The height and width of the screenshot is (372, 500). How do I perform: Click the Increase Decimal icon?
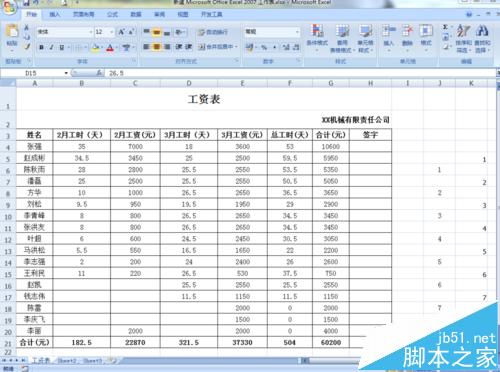[286, 47]
